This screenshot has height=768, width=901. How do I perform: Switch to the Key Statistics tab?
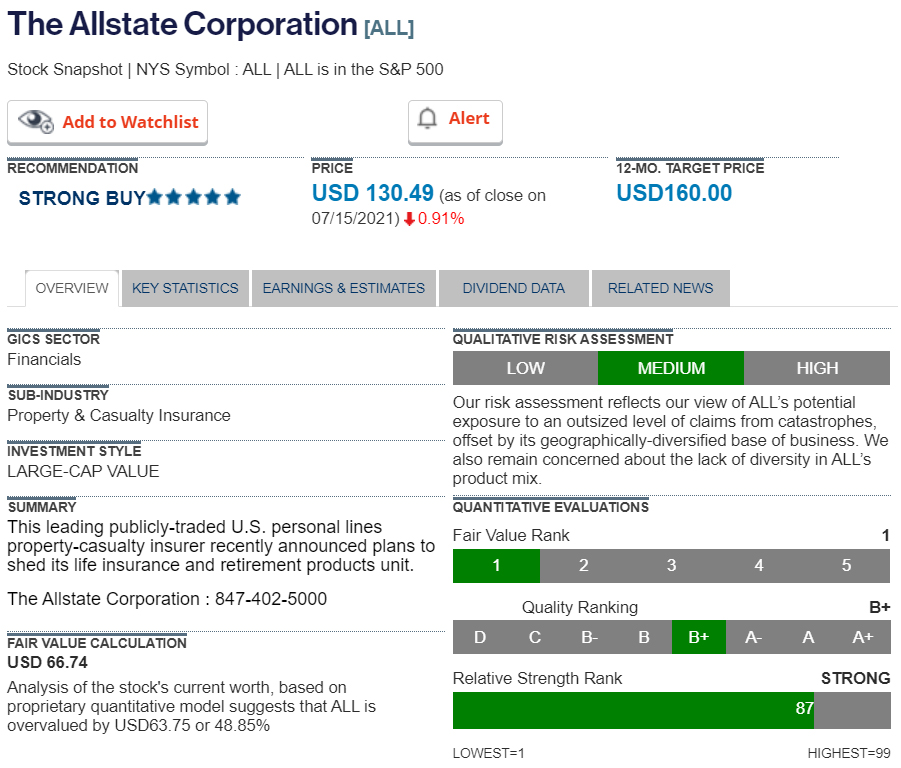185,288
